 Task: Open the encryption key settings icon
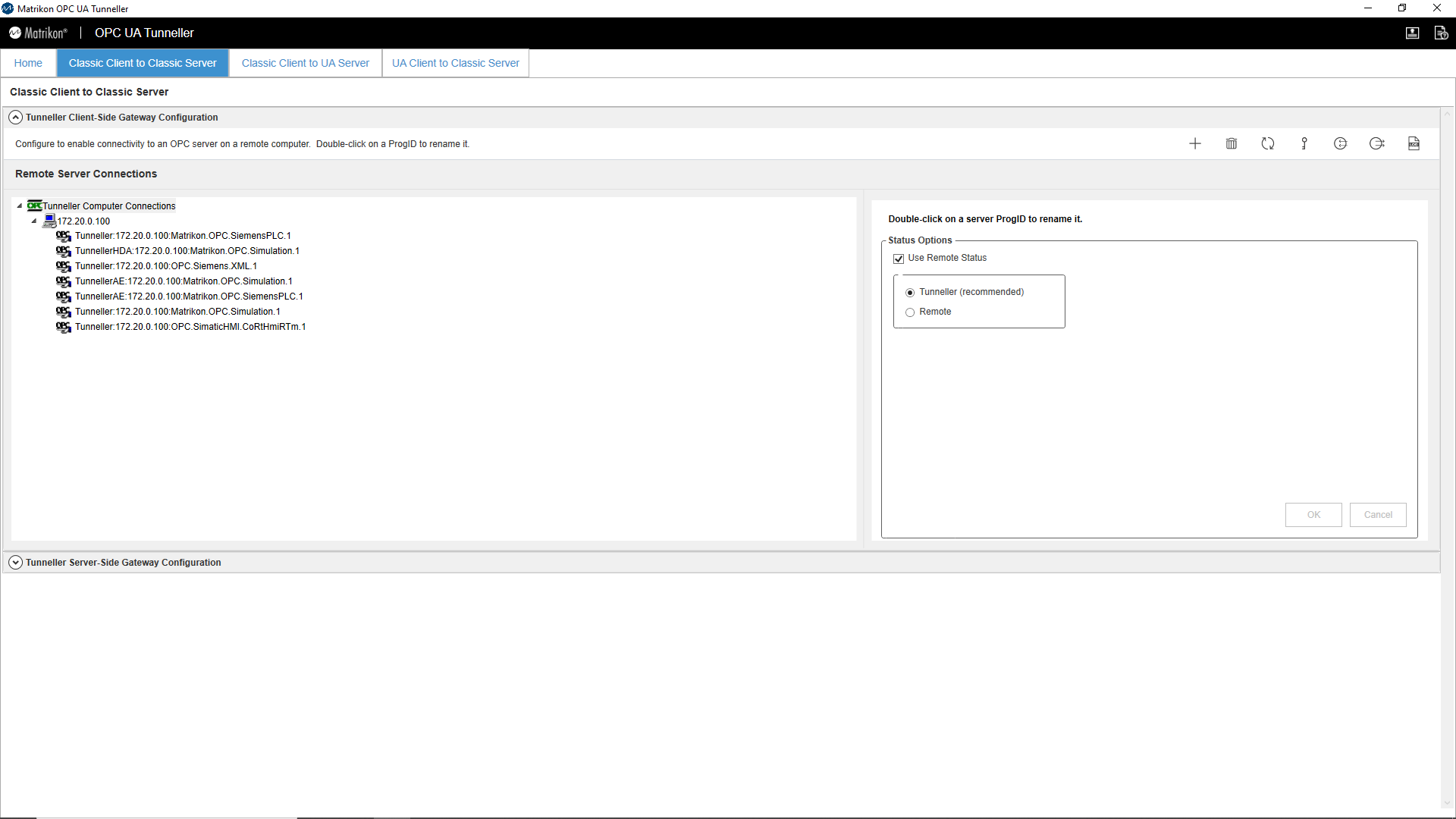click(x=1304, y=143)
